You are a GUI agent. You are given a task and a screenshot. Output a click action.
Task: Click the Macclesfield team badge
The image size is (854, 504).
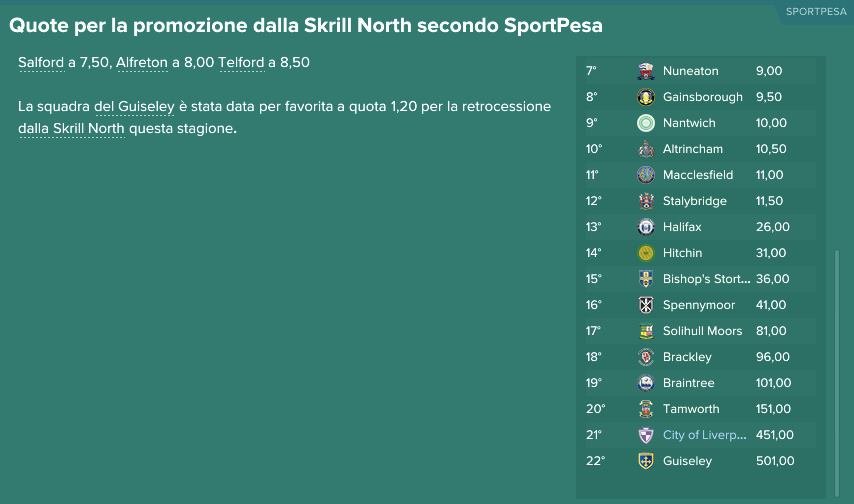click(645, 175)
